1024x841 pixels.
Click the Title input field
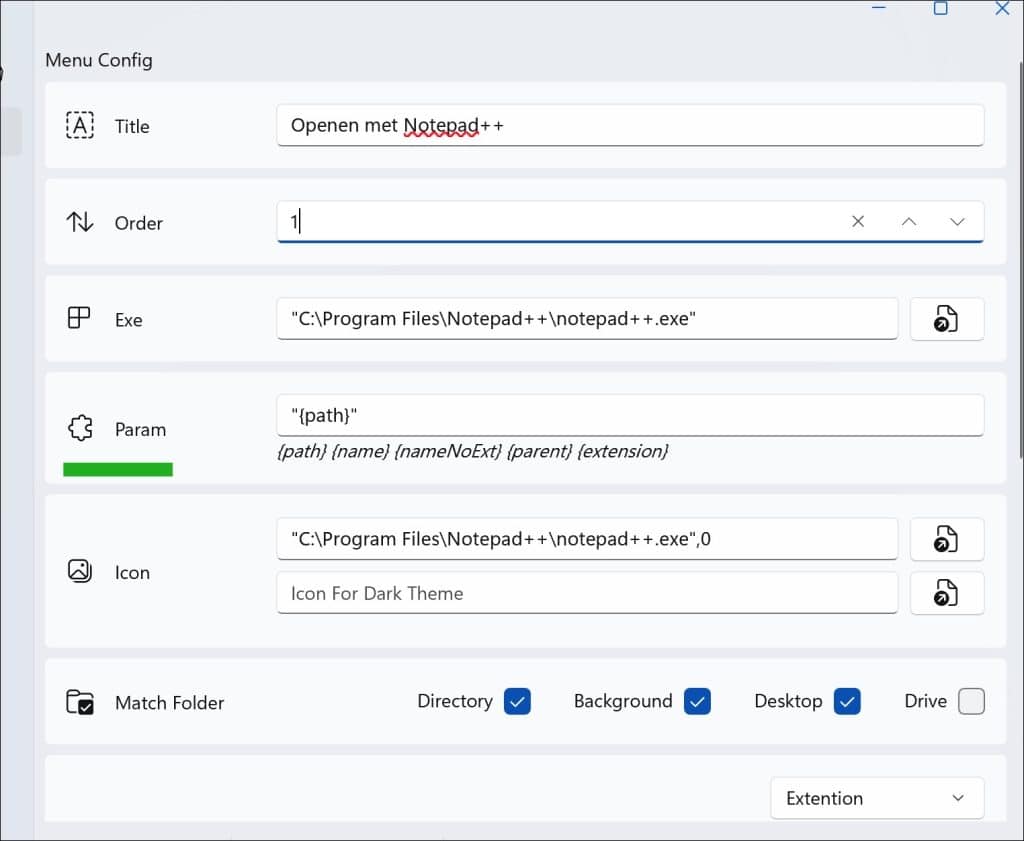coord(630,126)
